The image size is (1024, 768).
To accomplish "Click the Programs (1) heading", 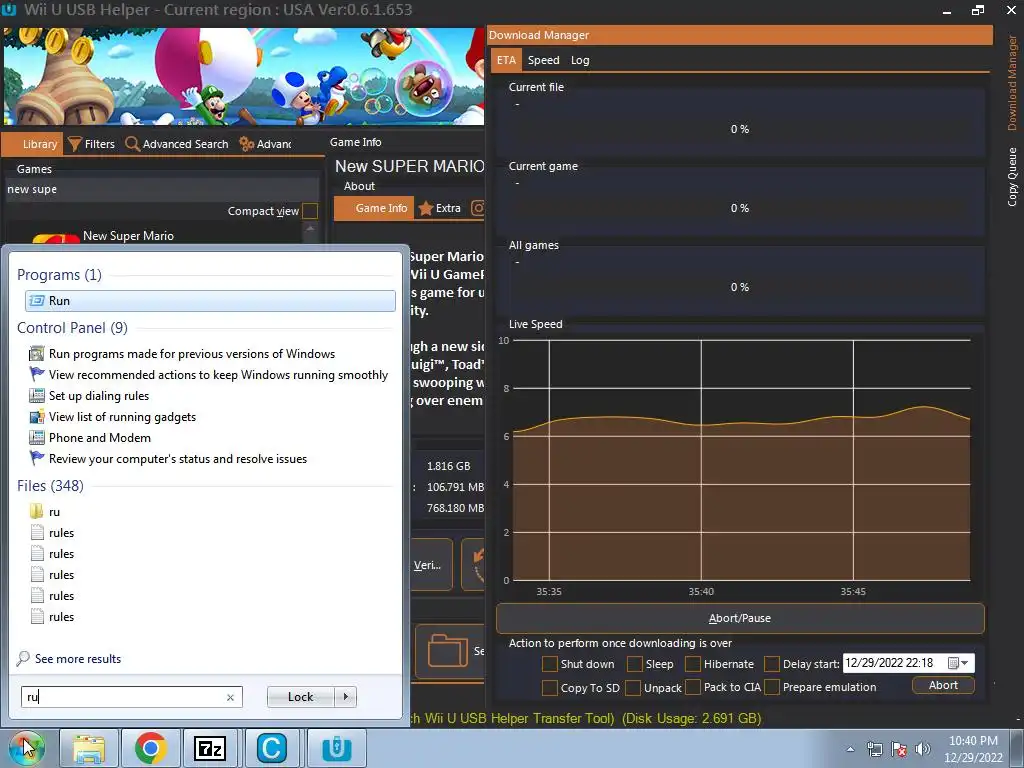I will (59, 275).
